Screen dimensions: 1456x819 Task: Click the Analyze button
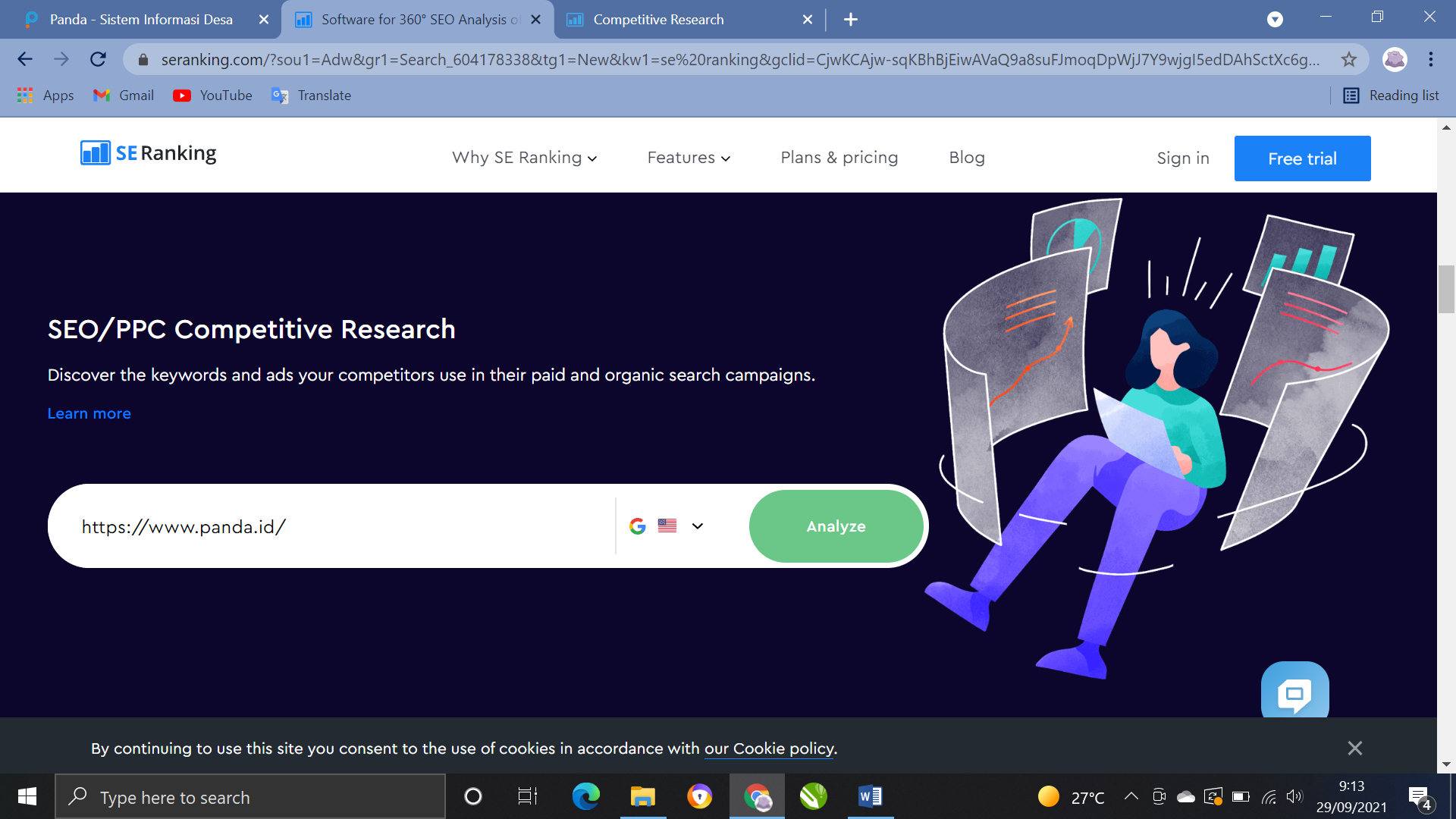click(836, 526)
